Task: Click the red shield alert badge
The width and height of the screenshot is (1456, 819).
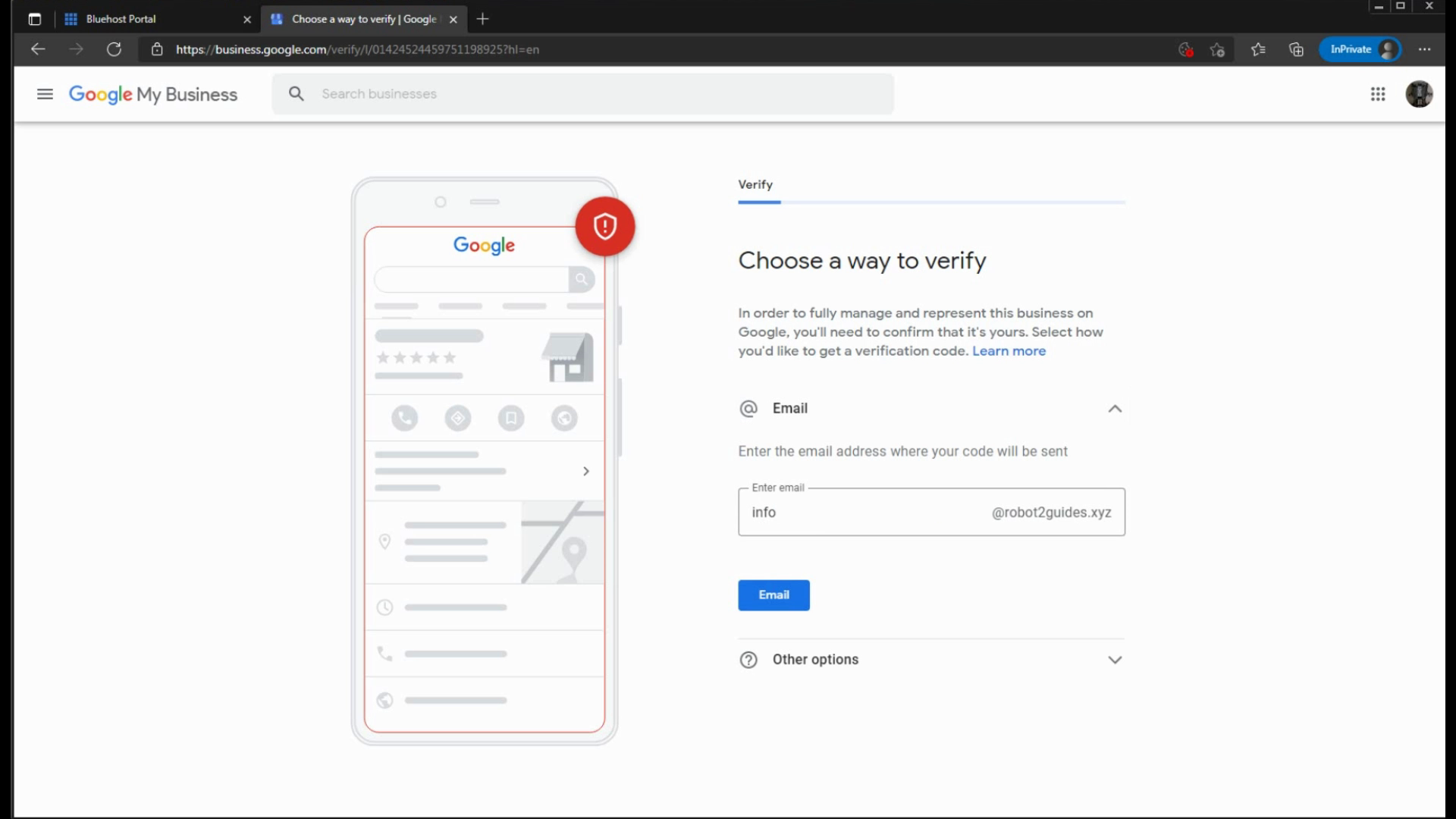Action: [604, 226]
